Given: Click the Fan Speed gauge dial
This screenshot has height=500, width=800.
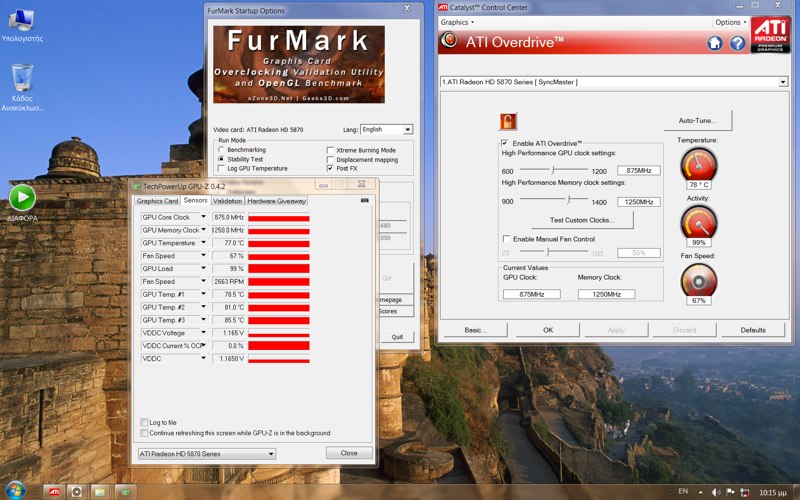Looking at the screenshot, I should 698,281.
